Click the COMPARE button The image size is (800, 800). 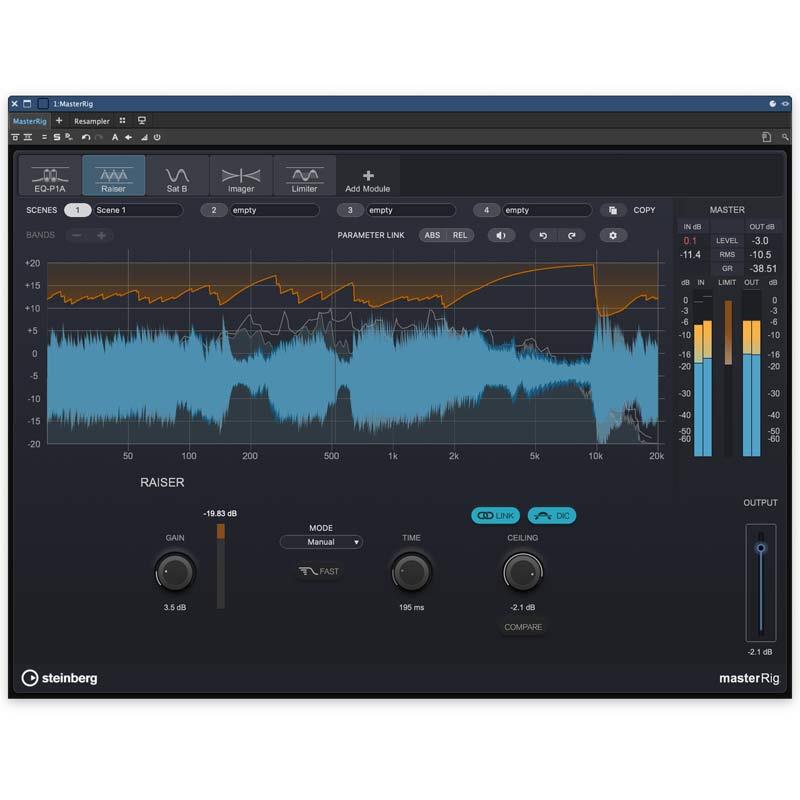(523, 627)
